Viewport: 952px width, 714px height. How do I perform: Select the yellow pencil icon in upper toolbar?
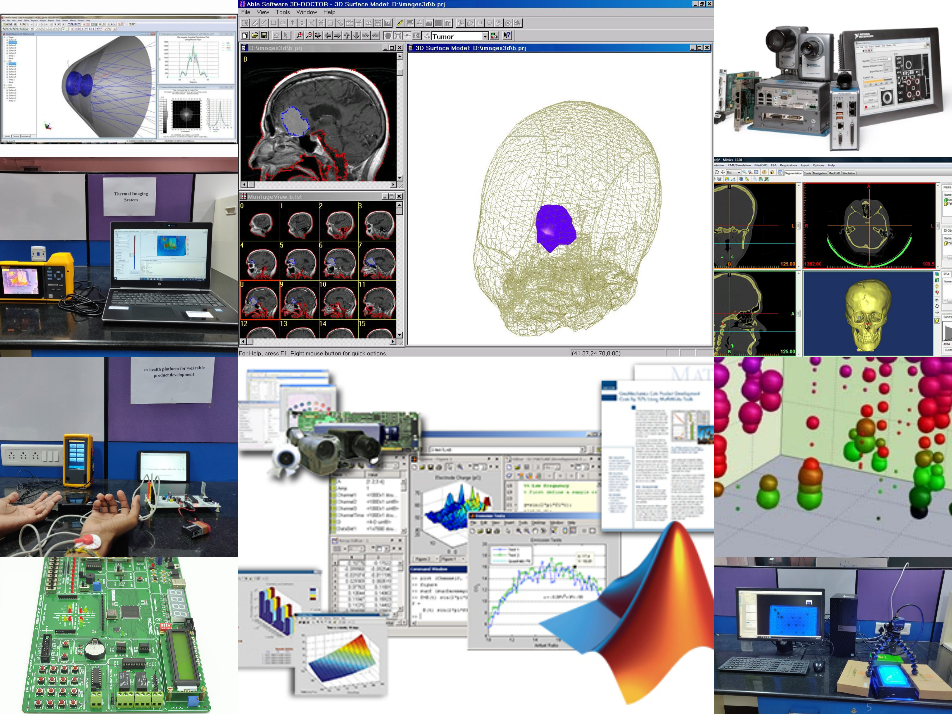[399, 21]
